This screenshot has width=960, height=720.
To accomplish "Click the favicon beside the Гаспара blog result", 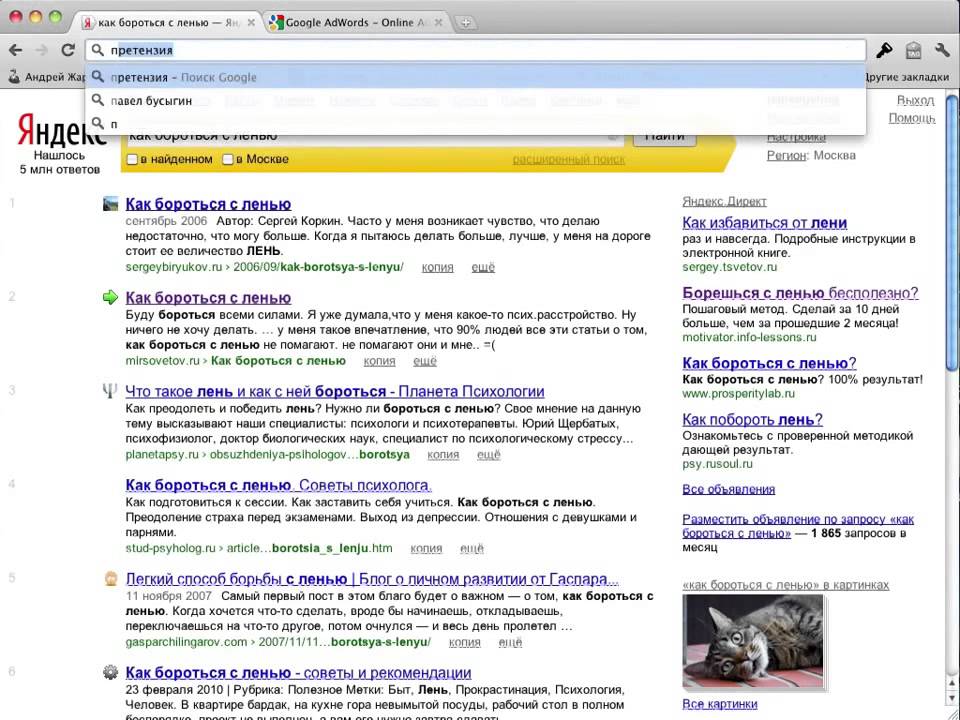I will [110, 579].
